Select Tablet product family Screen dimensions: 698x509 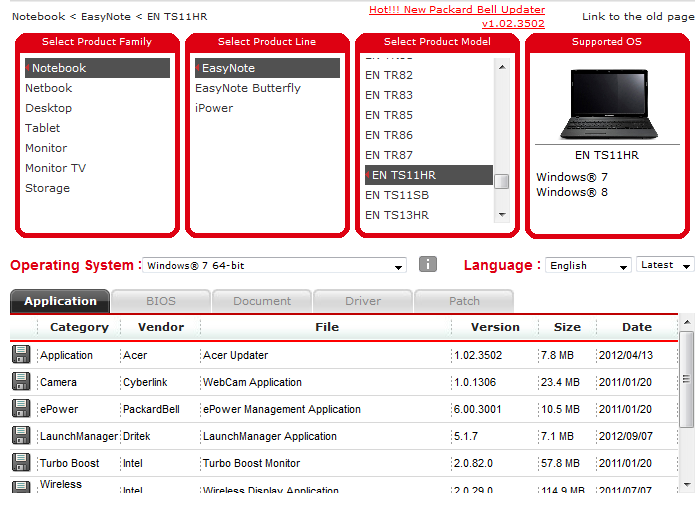pos(43,128)
